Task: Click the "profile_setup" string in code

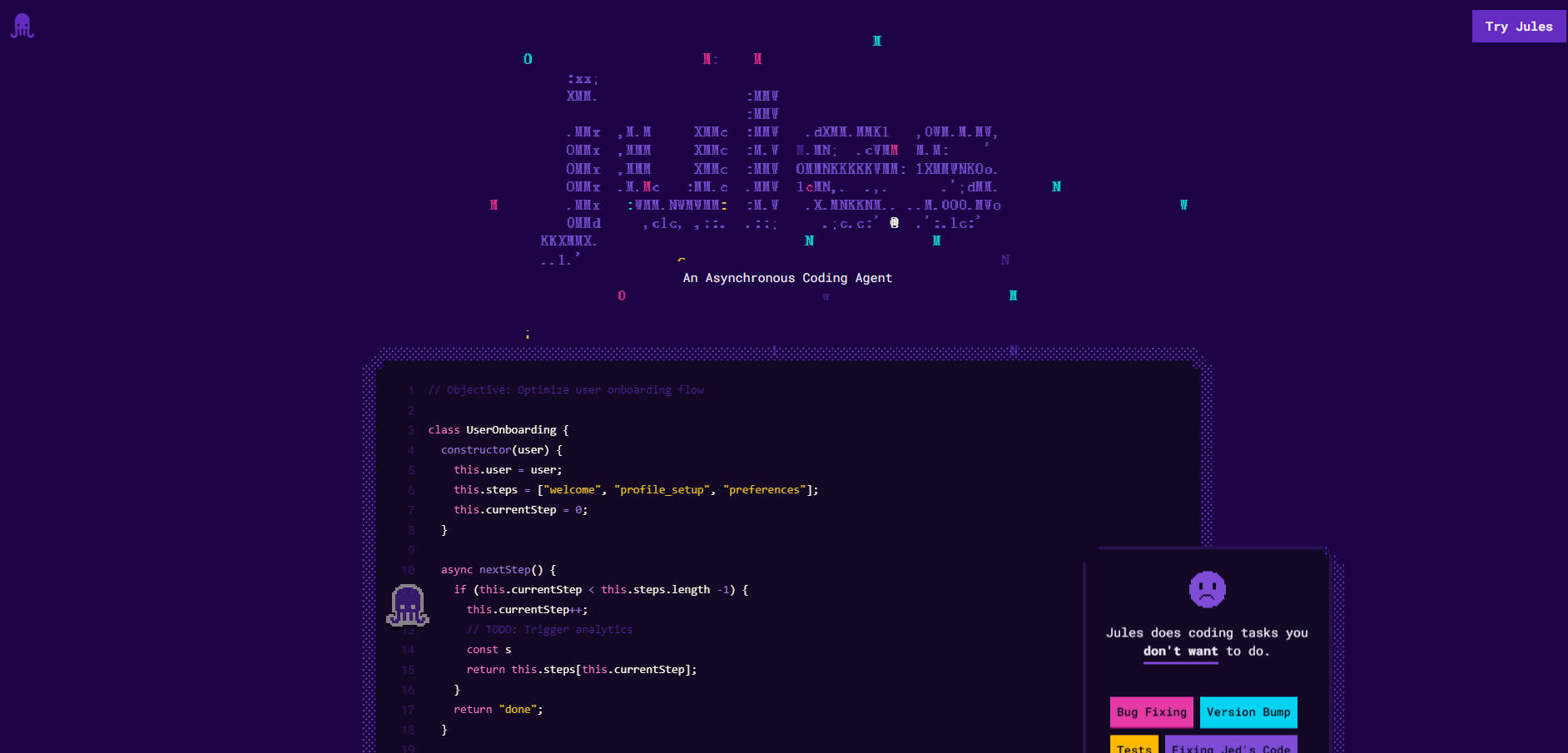Action: (662, 490)
